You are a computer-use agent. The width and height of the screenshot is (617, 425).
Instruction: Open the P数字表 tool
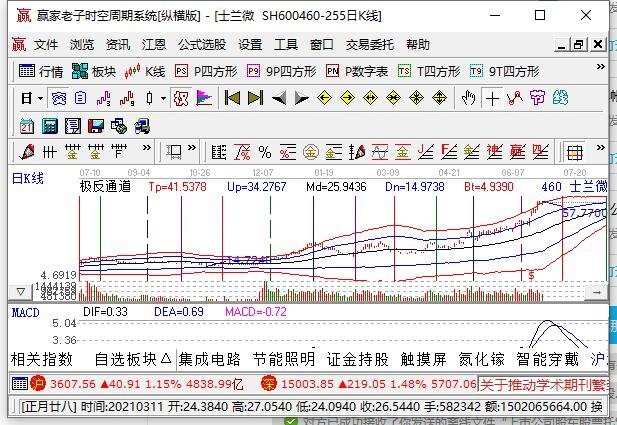(357, 72)
